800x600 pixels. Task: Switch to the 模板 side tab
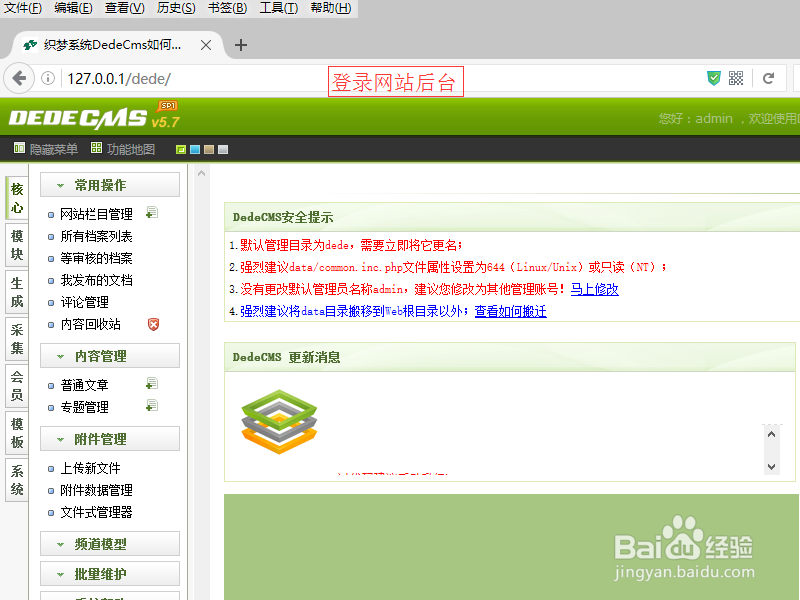17,433
